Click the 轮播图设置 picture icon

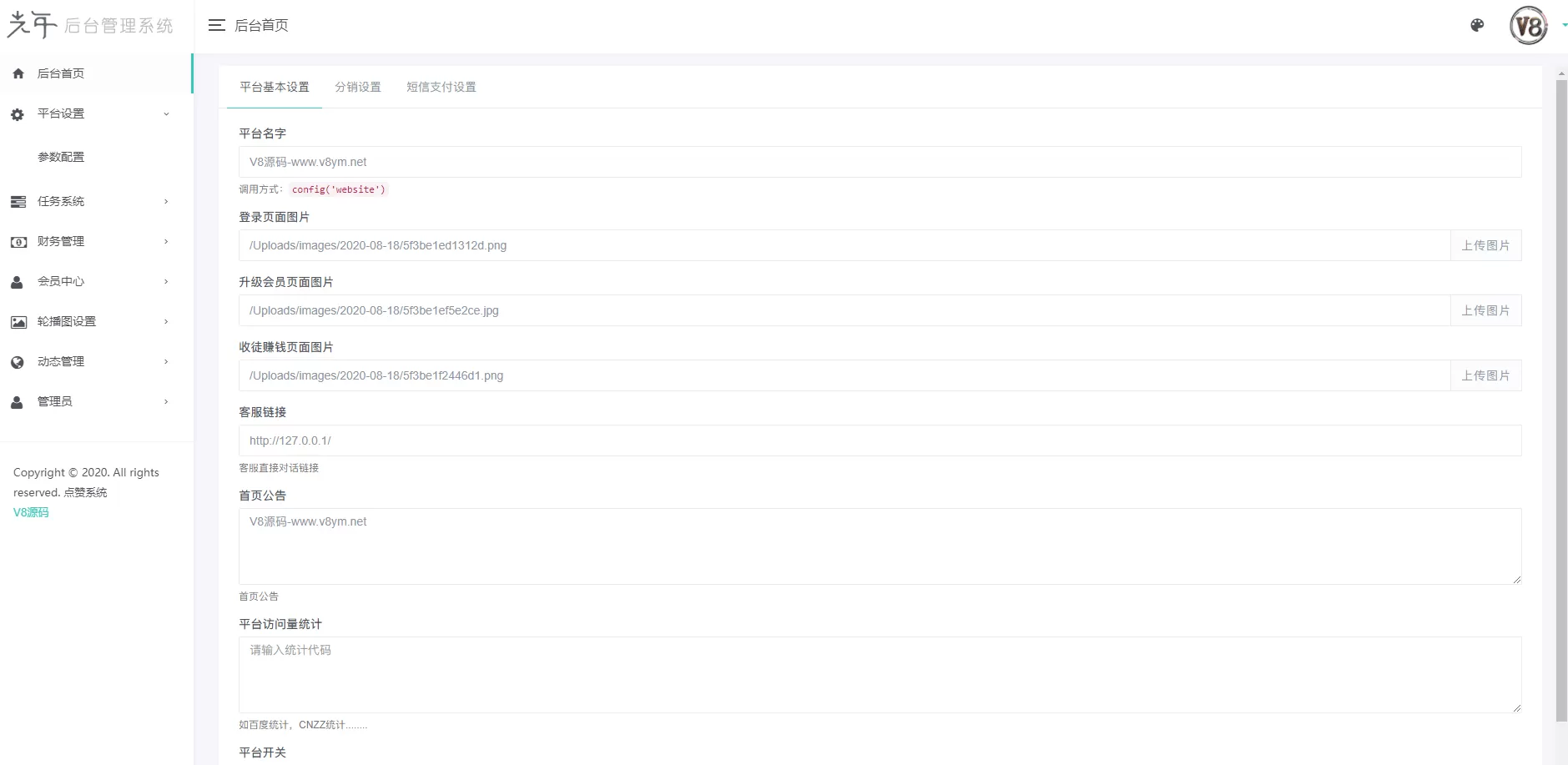[x=18, y=322]
